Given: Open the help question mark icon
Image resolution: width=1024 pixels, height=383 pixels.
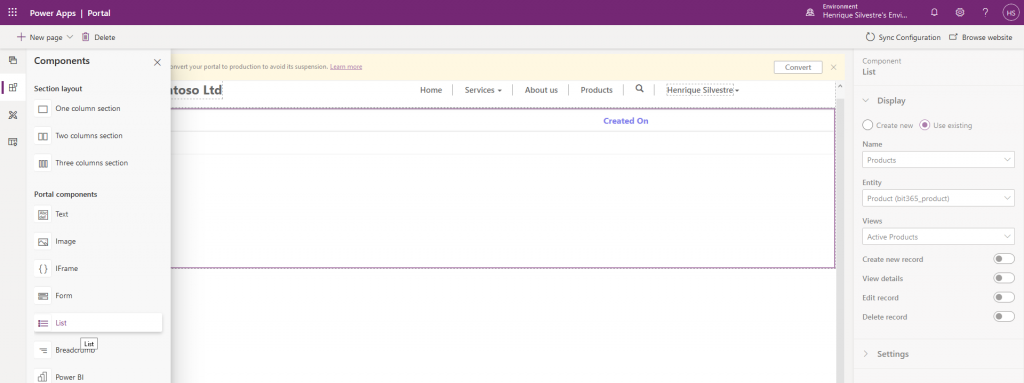Looking at the screenshot, I should (985, 12).
